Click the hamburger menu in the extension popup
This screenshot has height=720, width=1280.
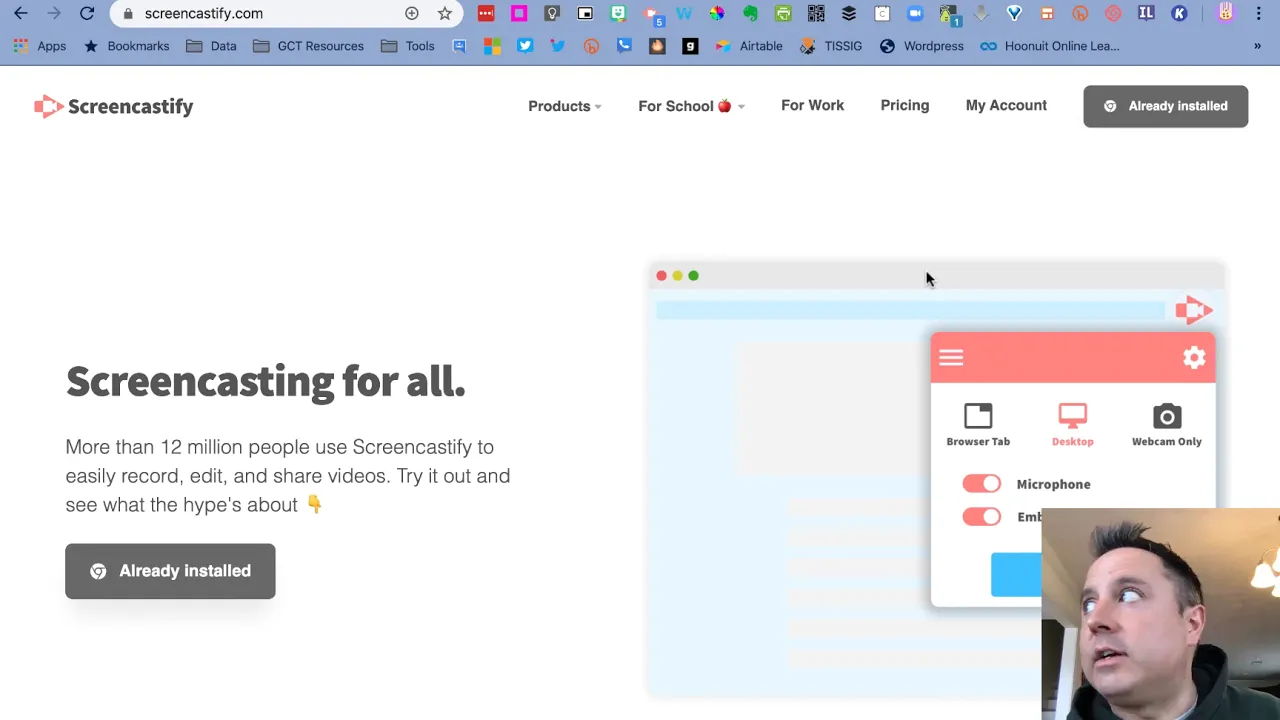[x=951, y=358]
